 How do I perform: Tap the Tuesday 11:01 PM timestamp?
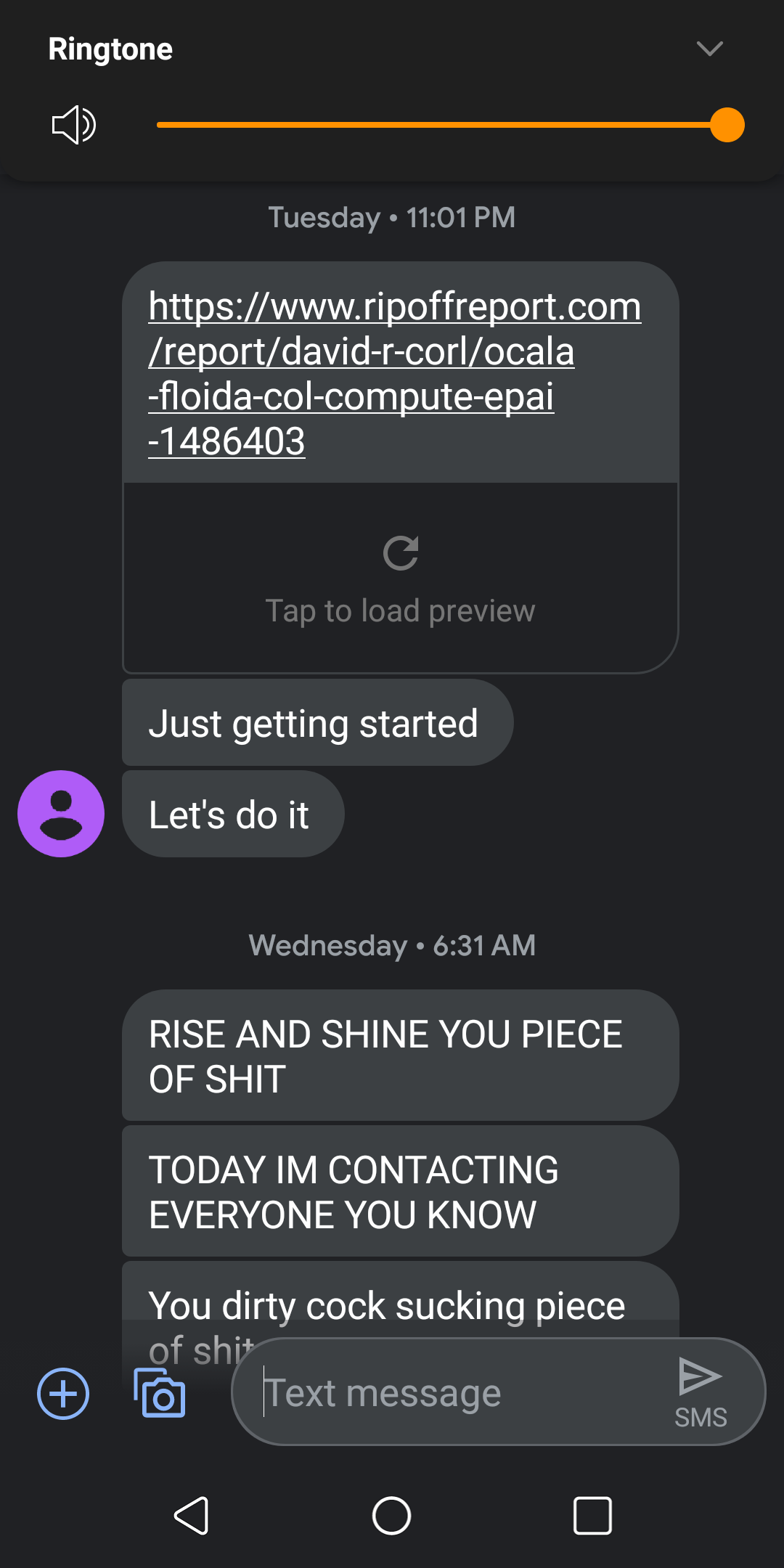point(392,218)
